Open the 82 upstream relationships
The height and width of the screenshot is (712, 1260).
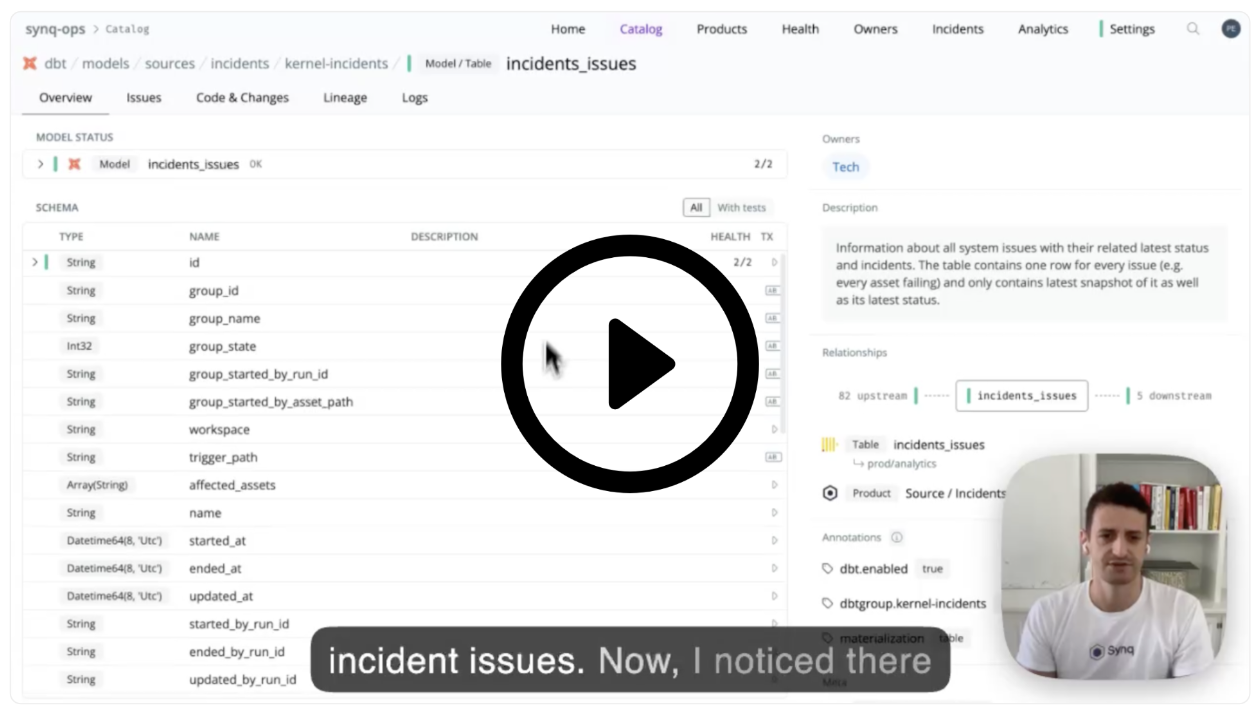(x=873, y=395)
